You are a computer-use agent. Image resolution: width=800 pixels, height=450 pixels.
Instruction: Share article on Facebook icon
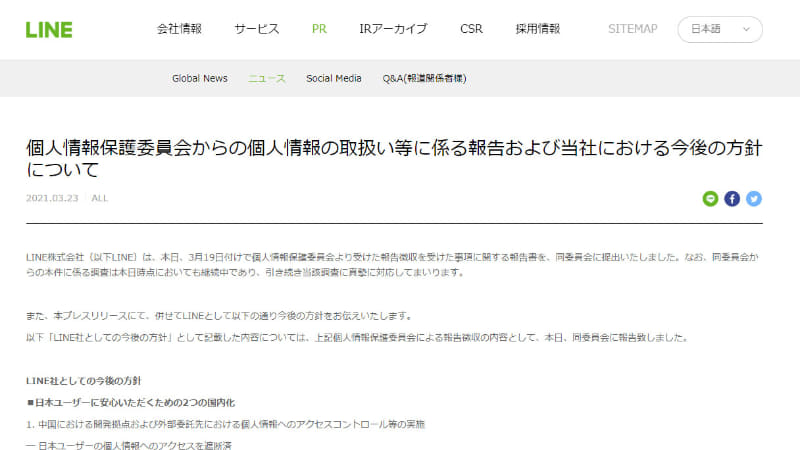pos(732,198)
